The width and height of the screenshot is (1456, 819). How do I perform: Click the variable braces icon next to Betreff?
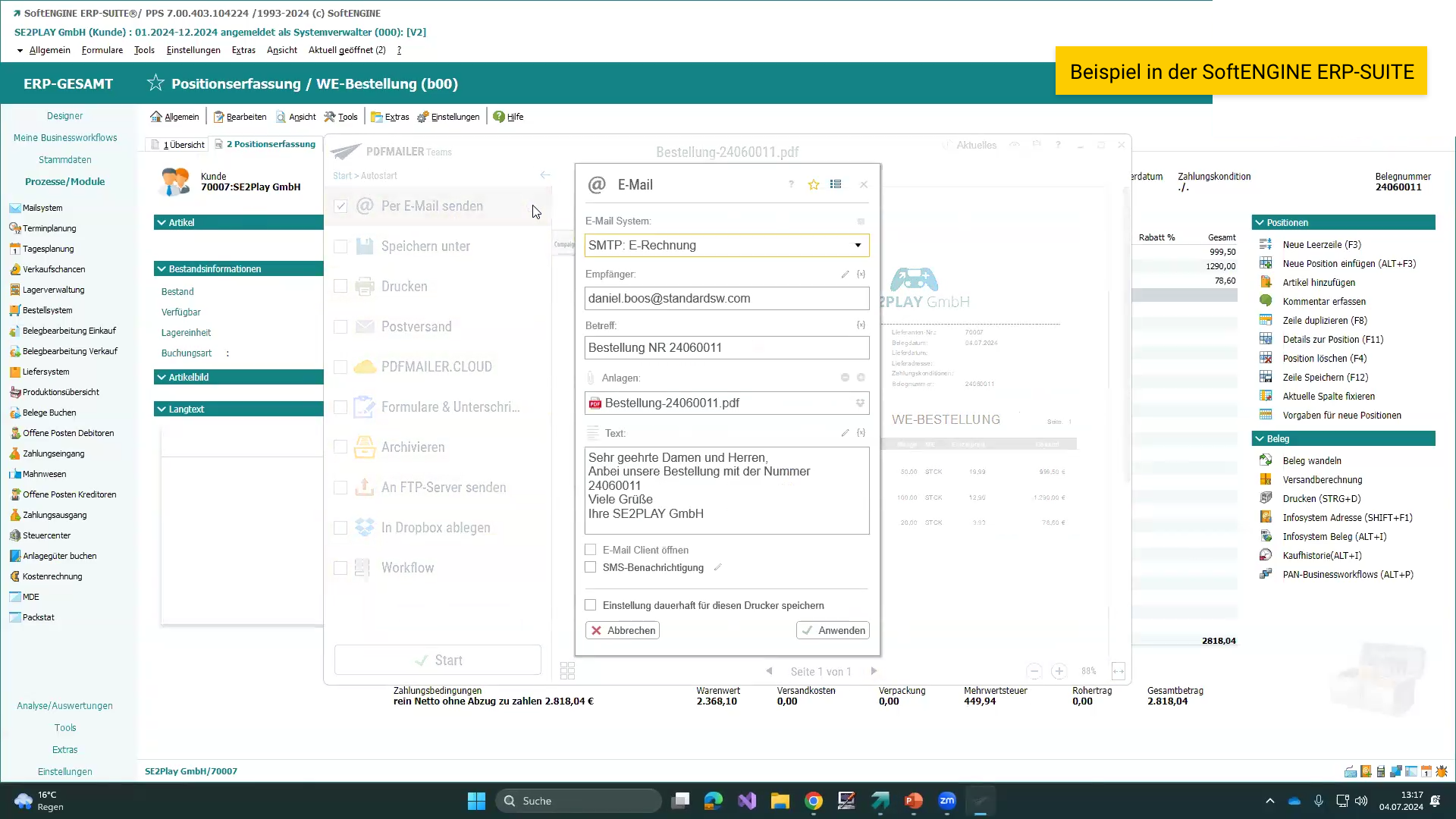[x=861, y=325]
